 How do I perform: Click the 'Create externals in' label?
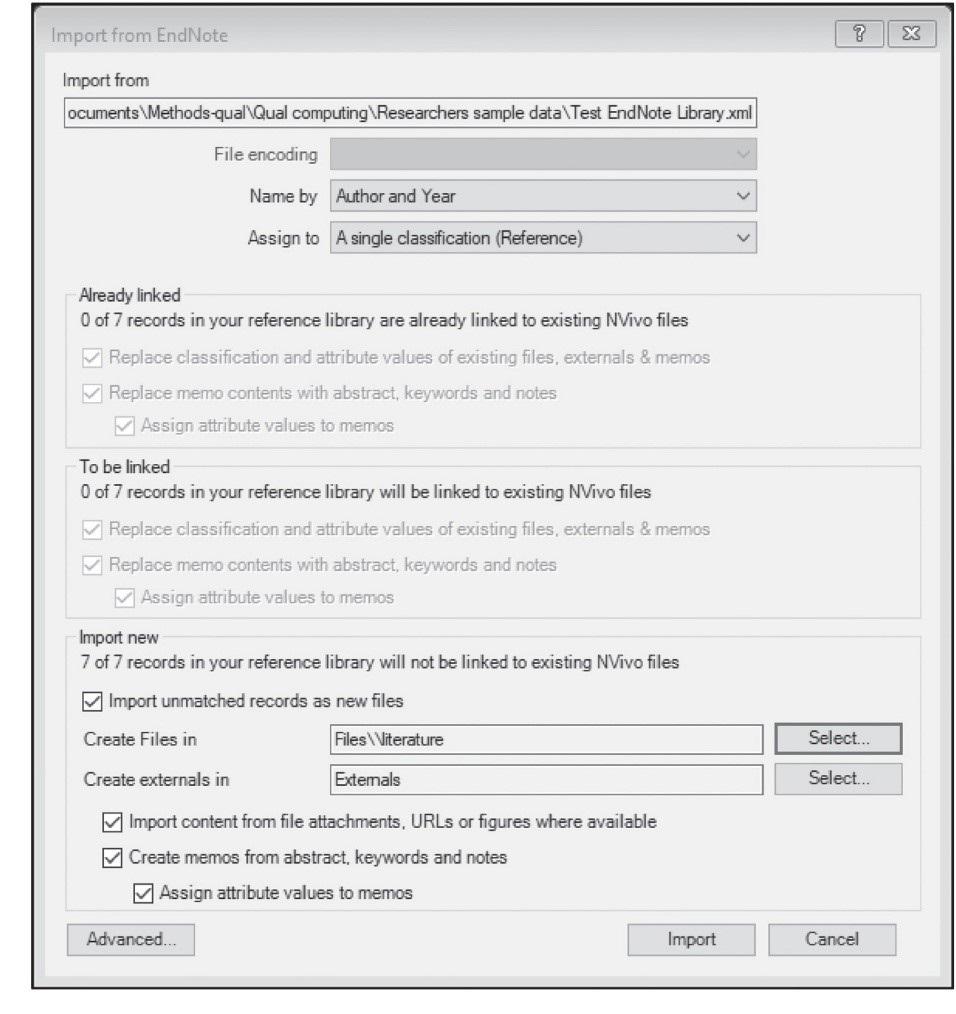click(157, 779)
